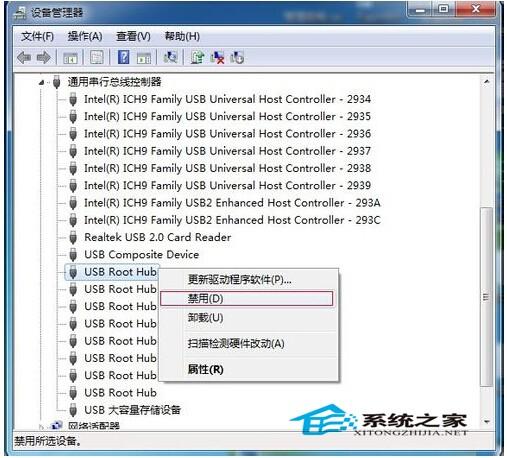Select the last USB Root Hub entry
The width and height of the screenshot is (507, 458).
[x=120, y=393]
